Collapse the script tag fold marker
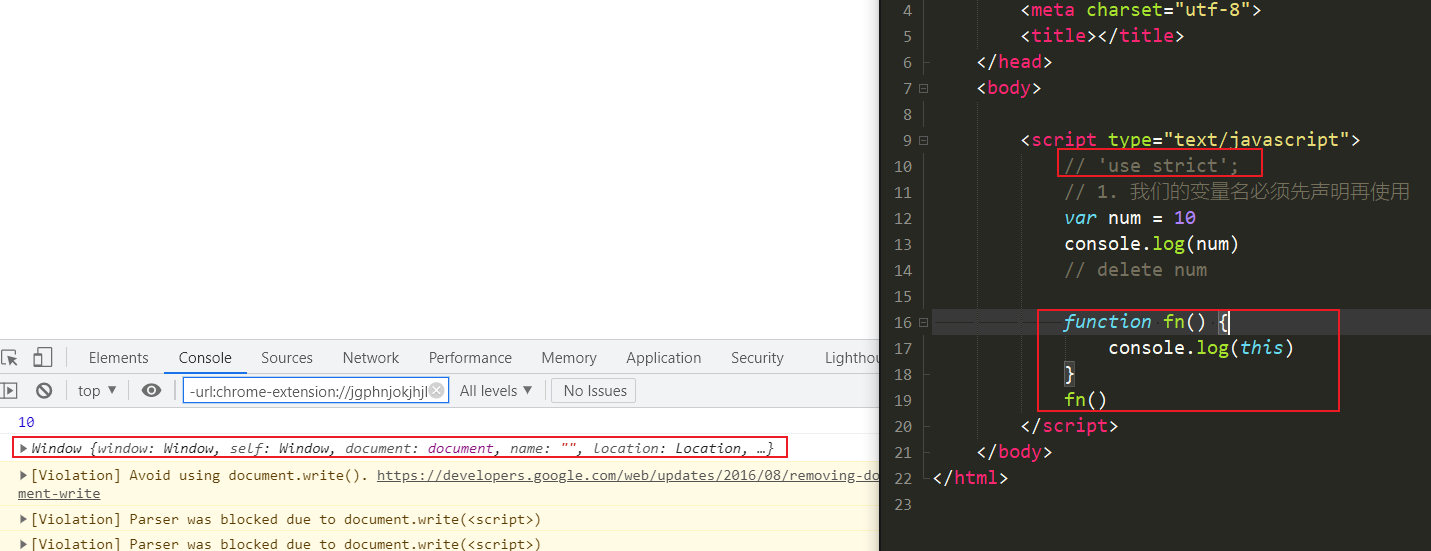The width and height of the screenshot is (1431, 551). [x=923, y=140]
